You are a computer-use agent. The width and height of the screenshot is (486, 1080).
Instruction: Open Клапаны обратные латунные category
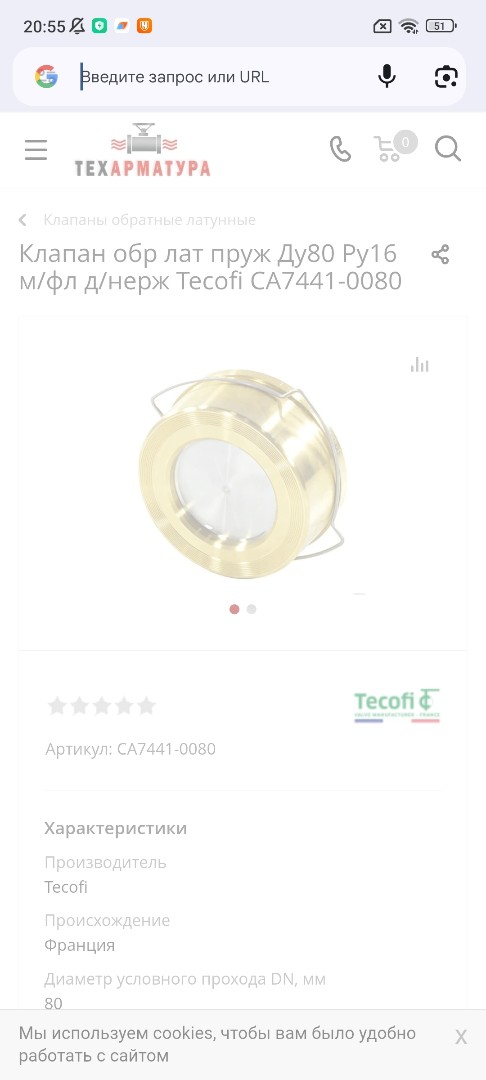(x=149, y=220)
